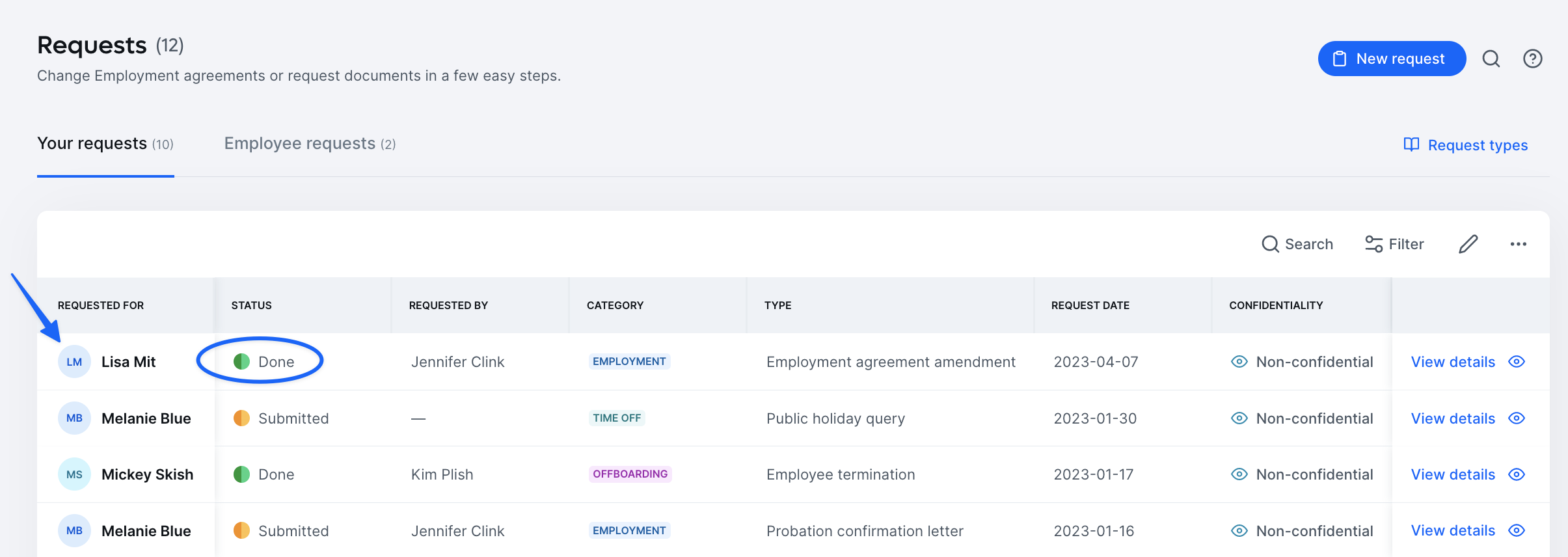Click Non-confidential eye icon in 2023-01-16 row
This screenshot has height=557, width=1568.
pyautogui.click(x=1239, y=531)
